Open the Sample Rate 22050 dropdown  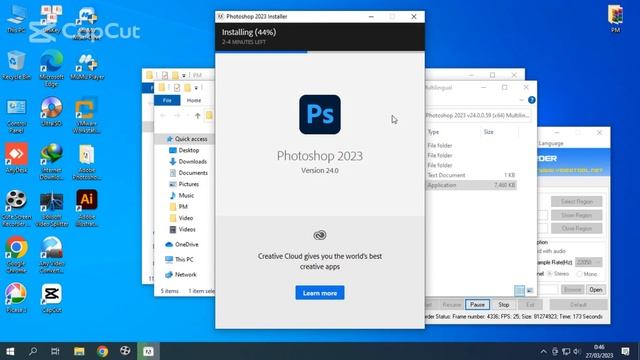click(x=588, y=262)
